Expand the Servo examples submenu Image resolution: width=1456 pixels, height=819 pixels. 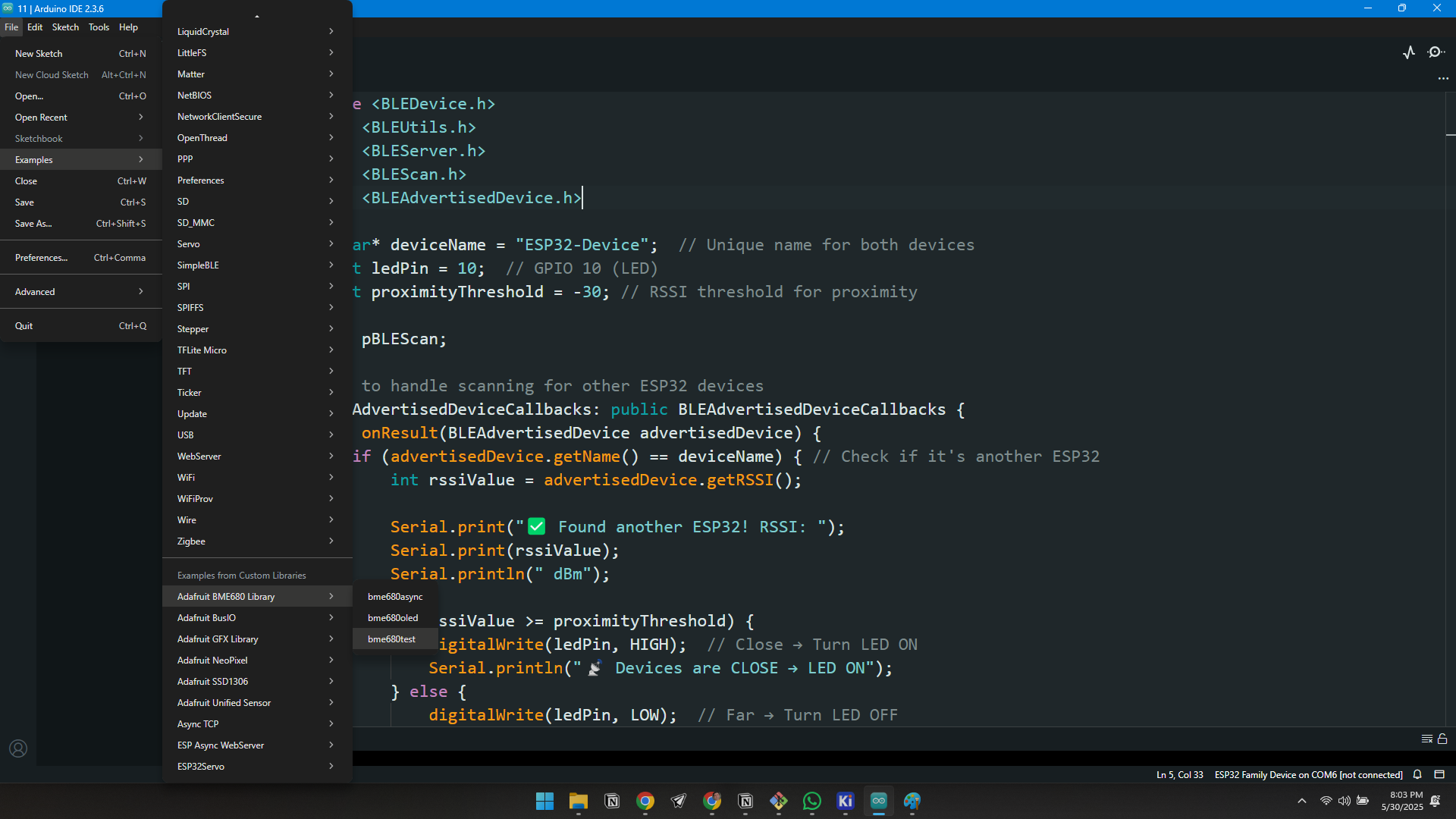point(257,244)
